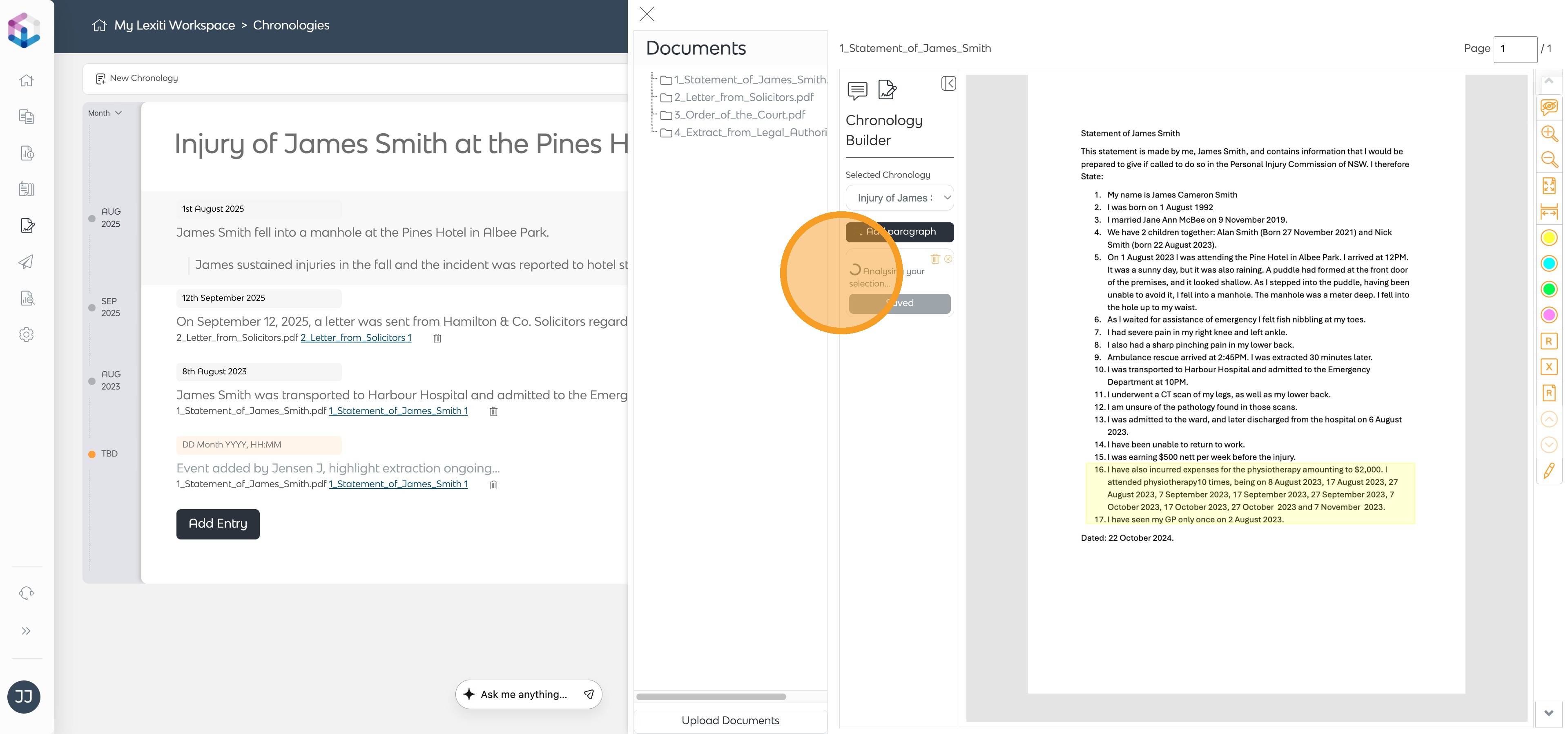Viewport: 1568px width, 734px height.
Task: Click the fit-to-width icon
Action: tap(1548, 212)
